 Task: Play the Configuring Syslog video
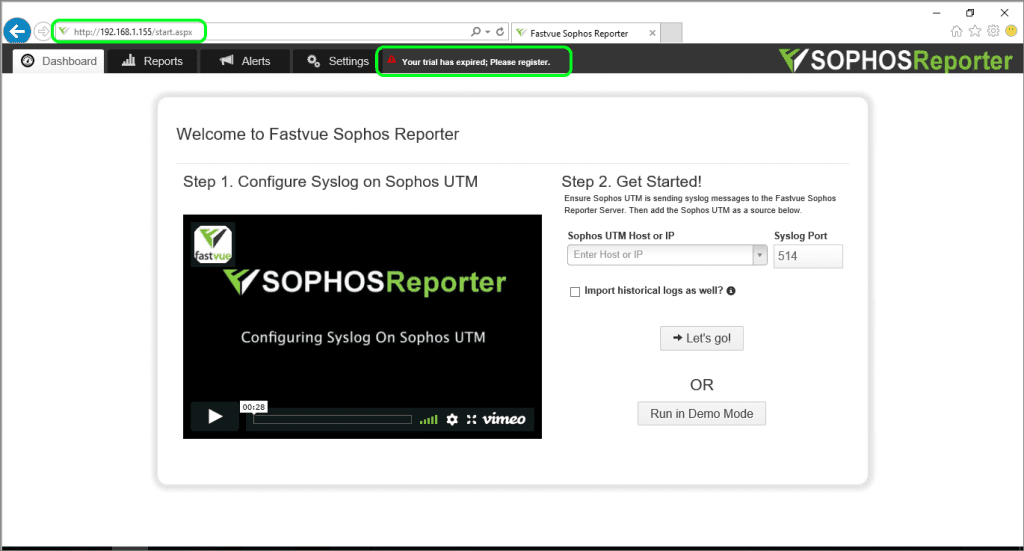coord(215,417)
